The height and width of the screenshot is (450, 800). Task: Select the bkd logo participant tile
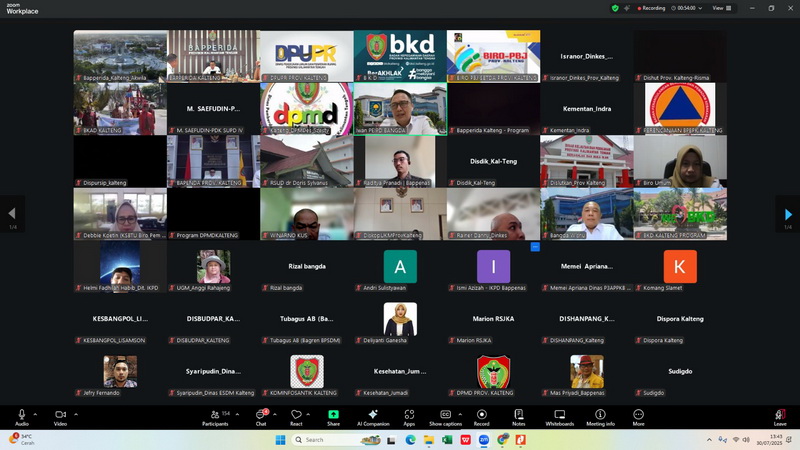pos(400,56)
